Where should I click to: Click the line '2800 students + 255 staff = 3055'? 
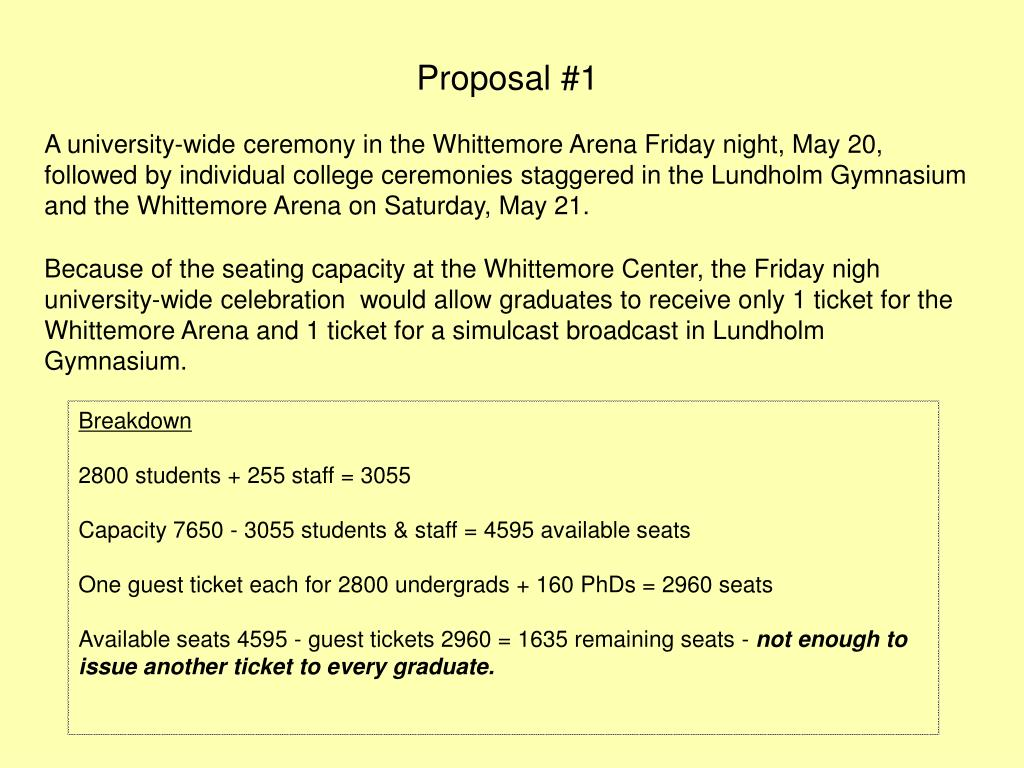(244, 475)
